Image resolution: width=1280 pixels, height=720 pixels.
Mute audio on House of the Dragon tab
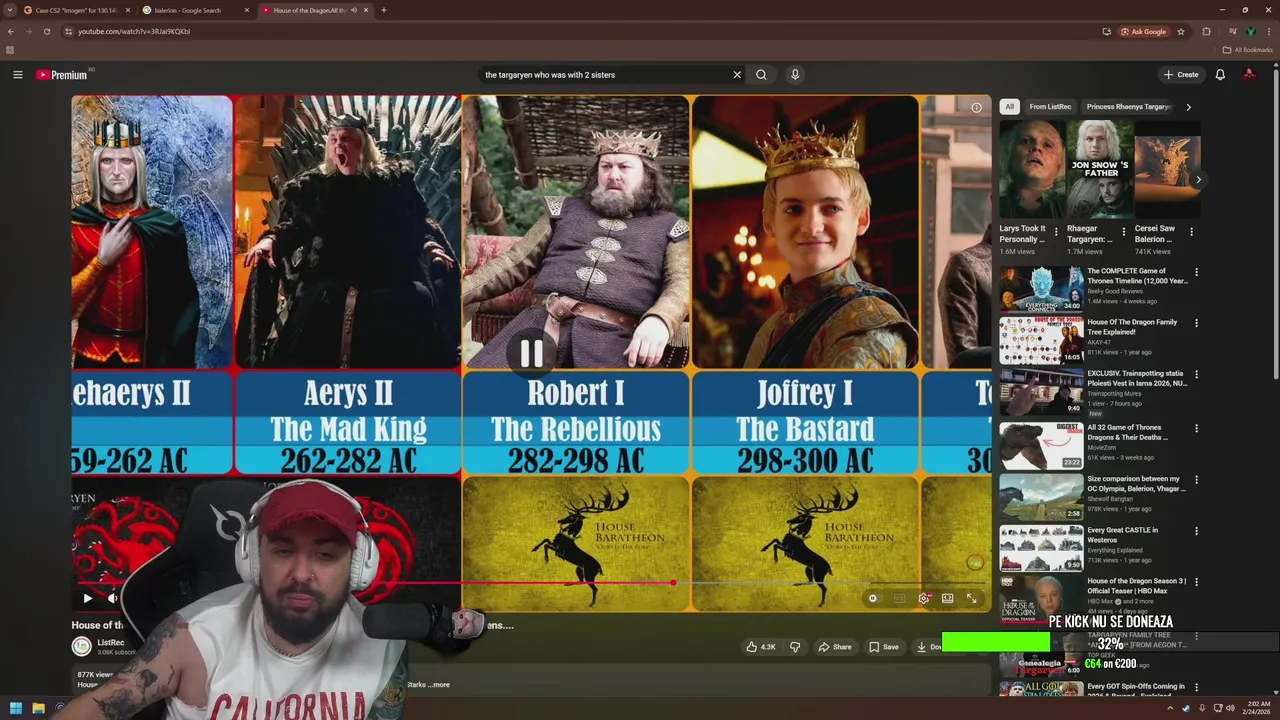click(353, 10)
